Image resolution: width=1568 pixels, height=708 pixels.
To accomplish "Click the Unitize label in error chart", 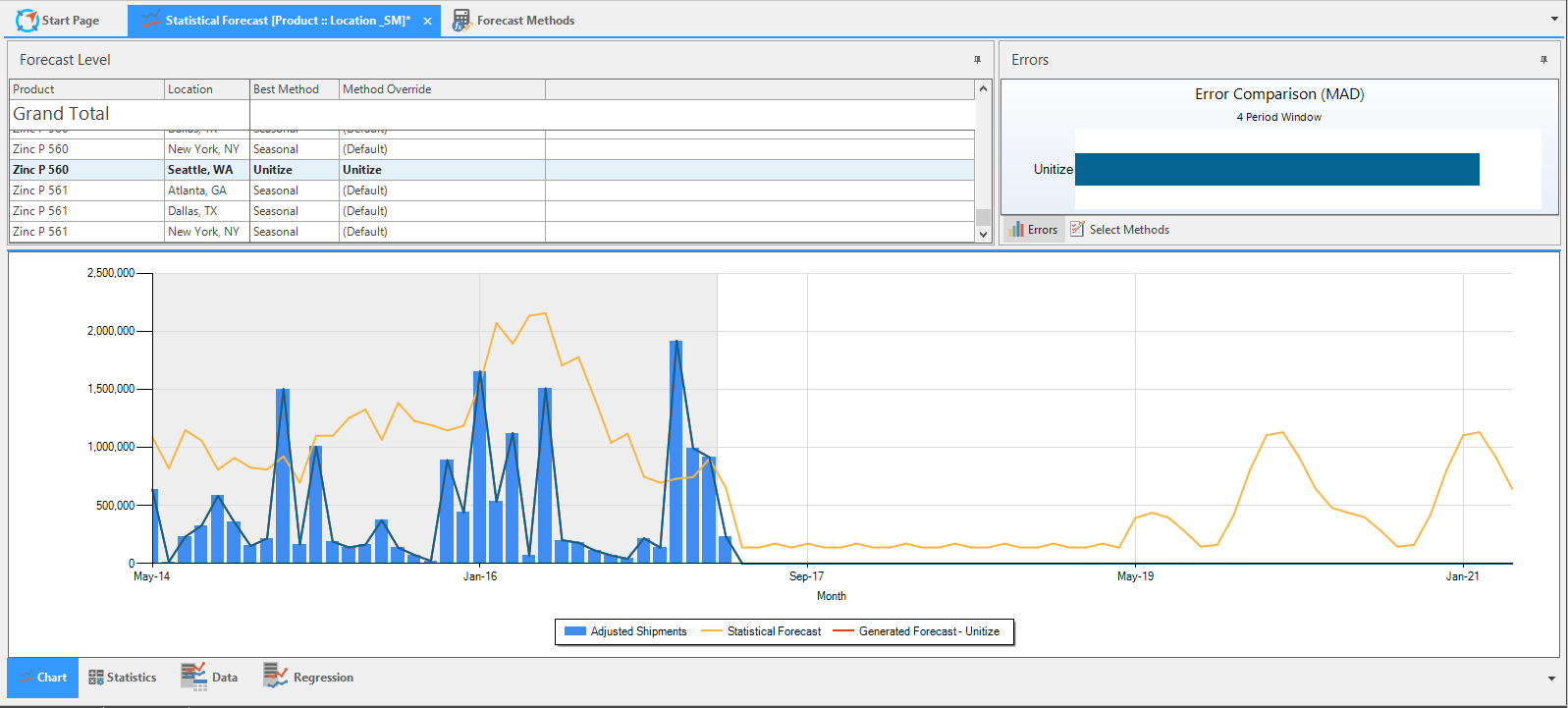I will click(x=1053, y=169).
